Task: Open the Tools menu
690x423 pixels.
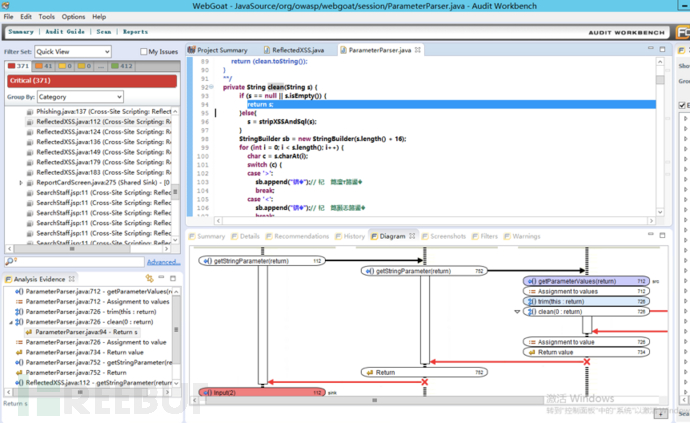Action: [x=46, y=17]
